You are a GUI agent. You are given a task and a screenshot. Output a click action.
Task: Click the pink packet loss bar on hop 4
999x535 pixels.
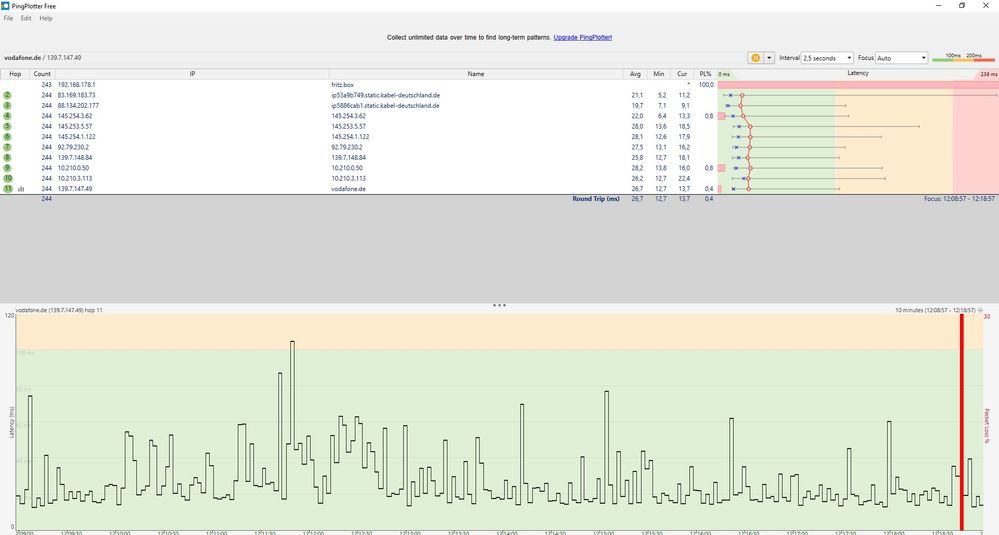coord(721,116)
